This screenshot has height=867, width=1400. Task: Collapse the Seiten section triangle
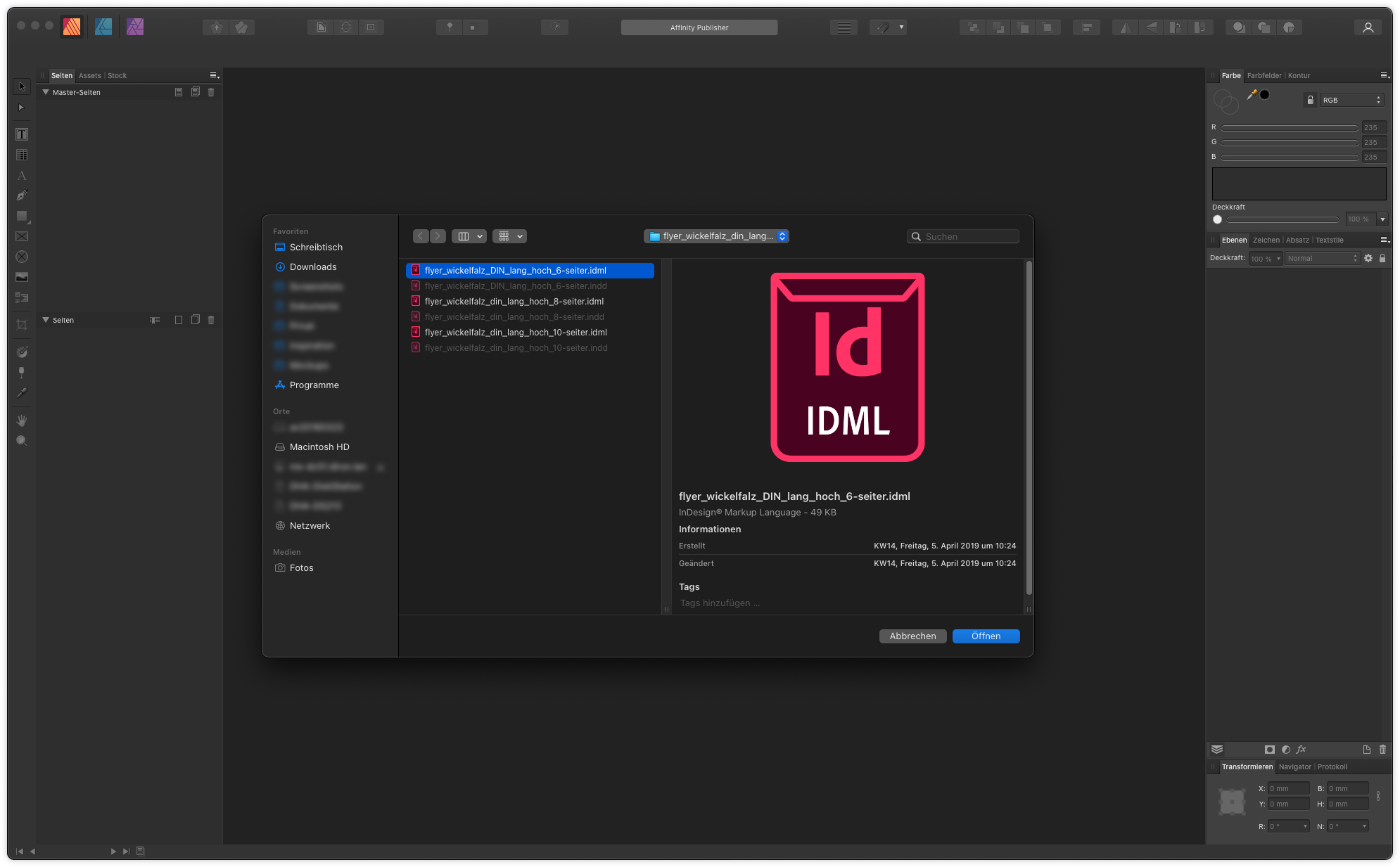coord(46,320)
